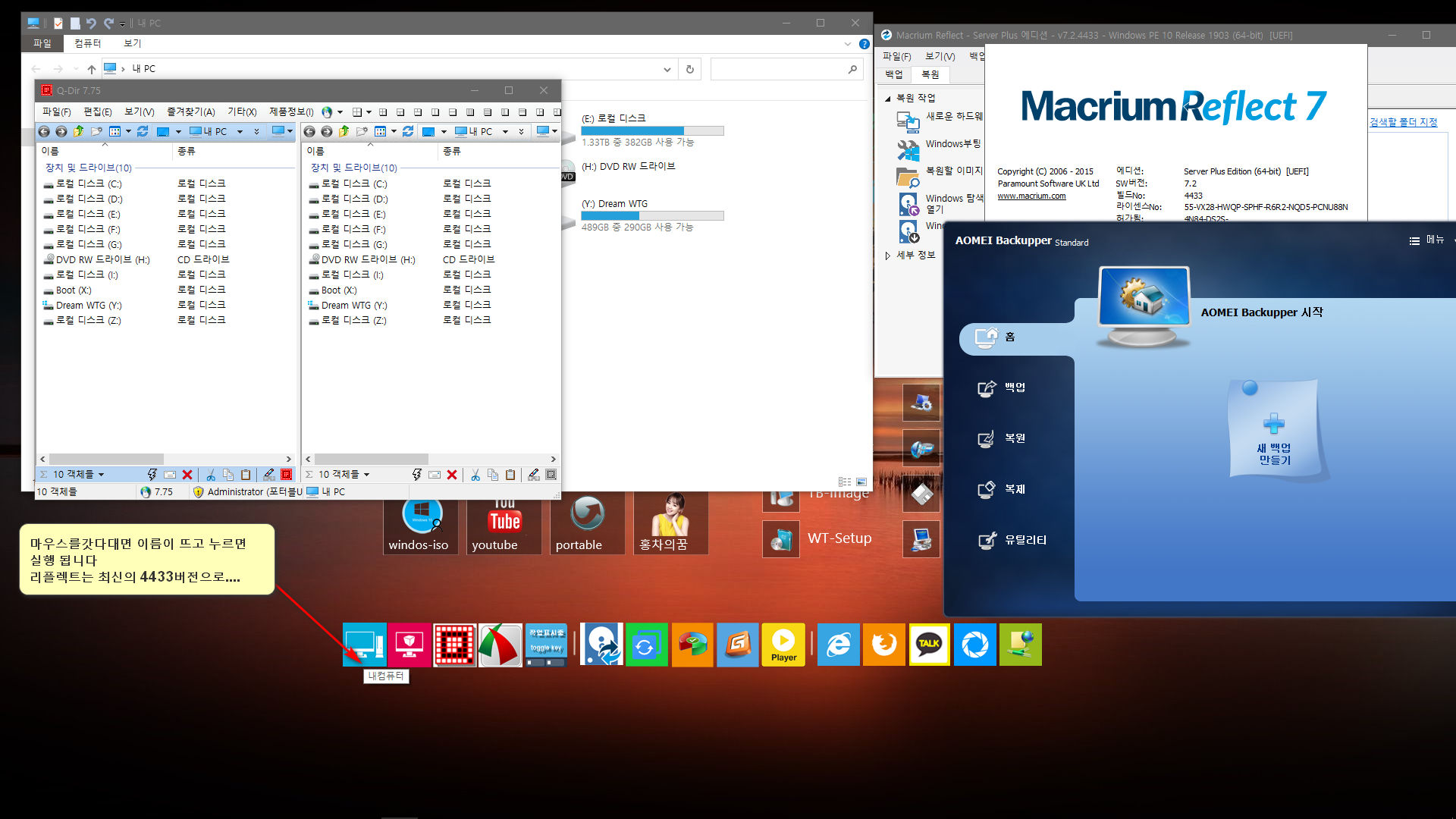
Task: Open 복제 in AOMEI sidebar
Action: (1015, 489)
